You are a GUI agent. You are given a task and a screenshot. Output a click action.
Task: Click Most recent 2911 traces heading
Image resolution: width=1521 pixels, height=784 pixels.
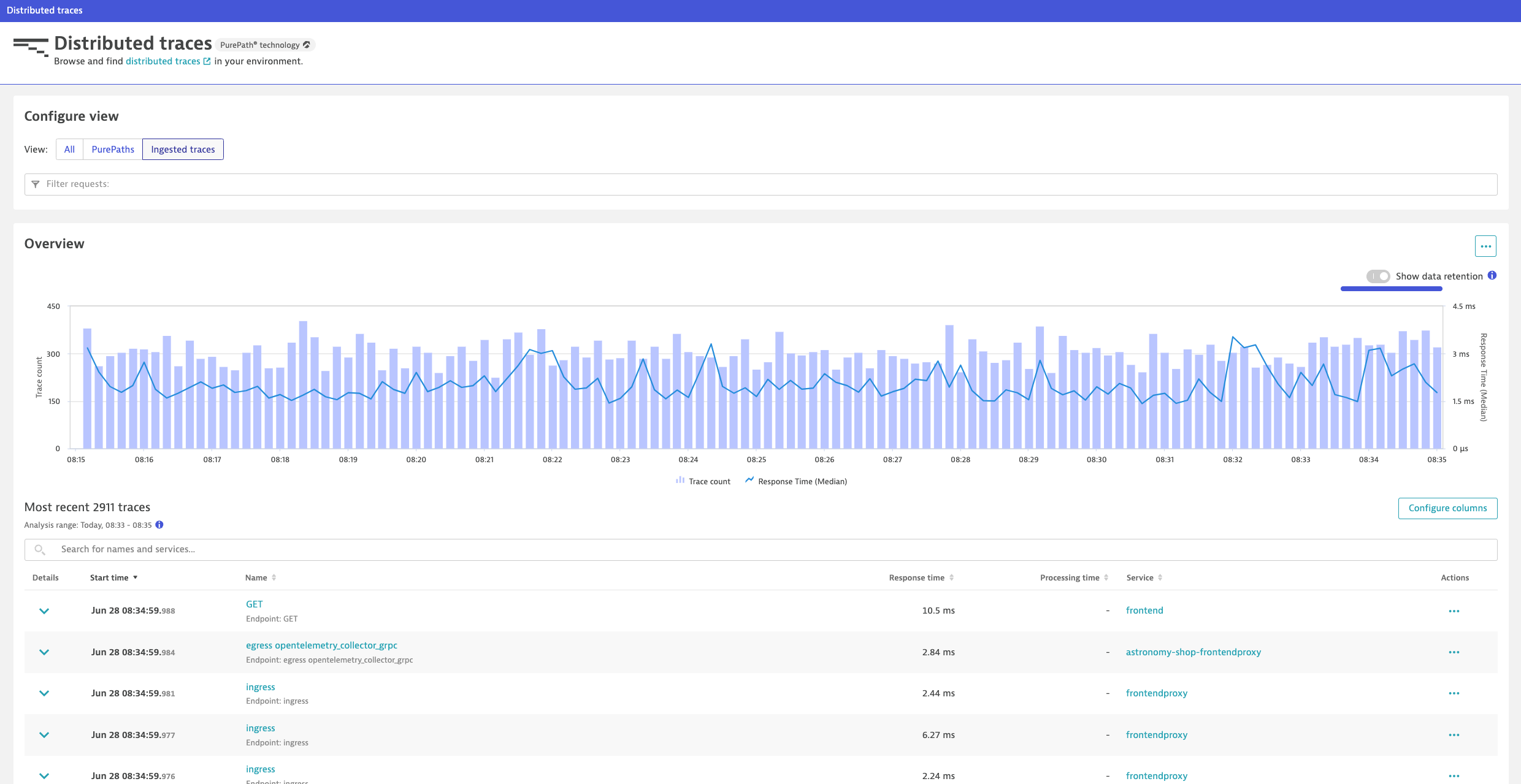click(x=87, y=508)
